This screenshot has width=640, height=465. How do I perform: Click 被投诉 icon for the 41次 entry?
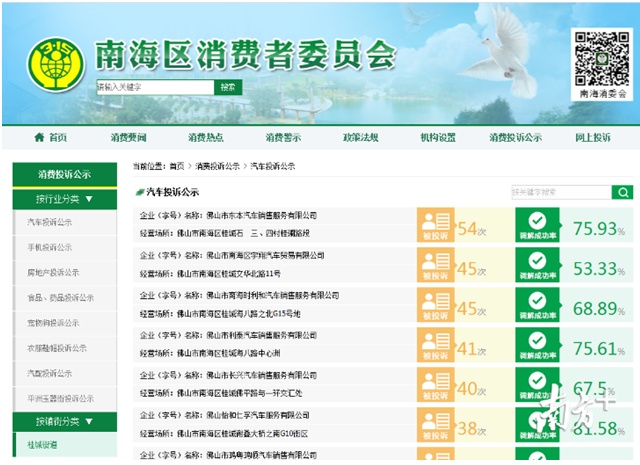coord(435,348)
